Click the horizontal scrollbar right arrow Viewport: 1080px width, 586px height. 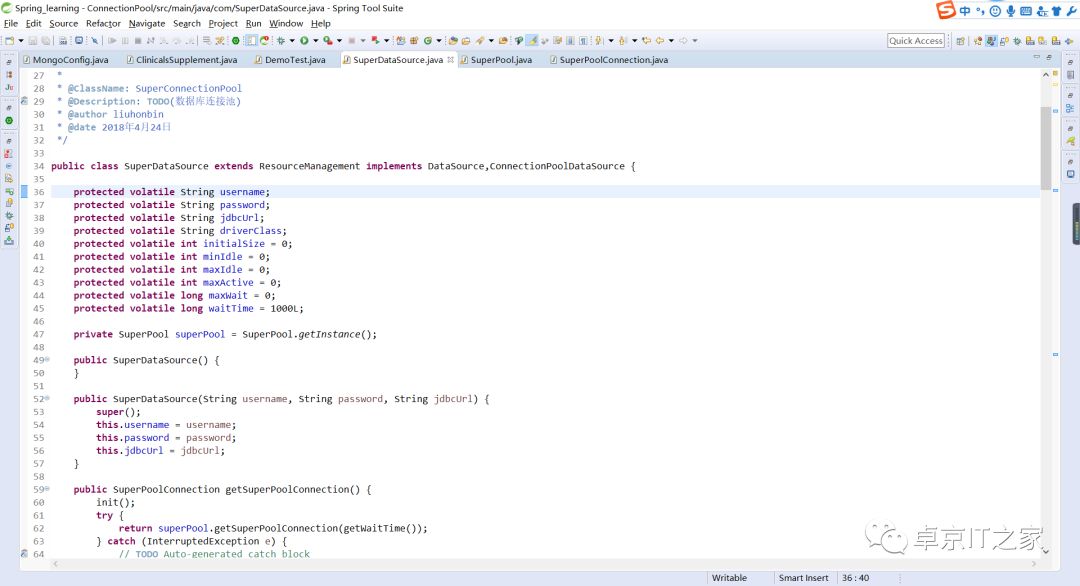1033,563
